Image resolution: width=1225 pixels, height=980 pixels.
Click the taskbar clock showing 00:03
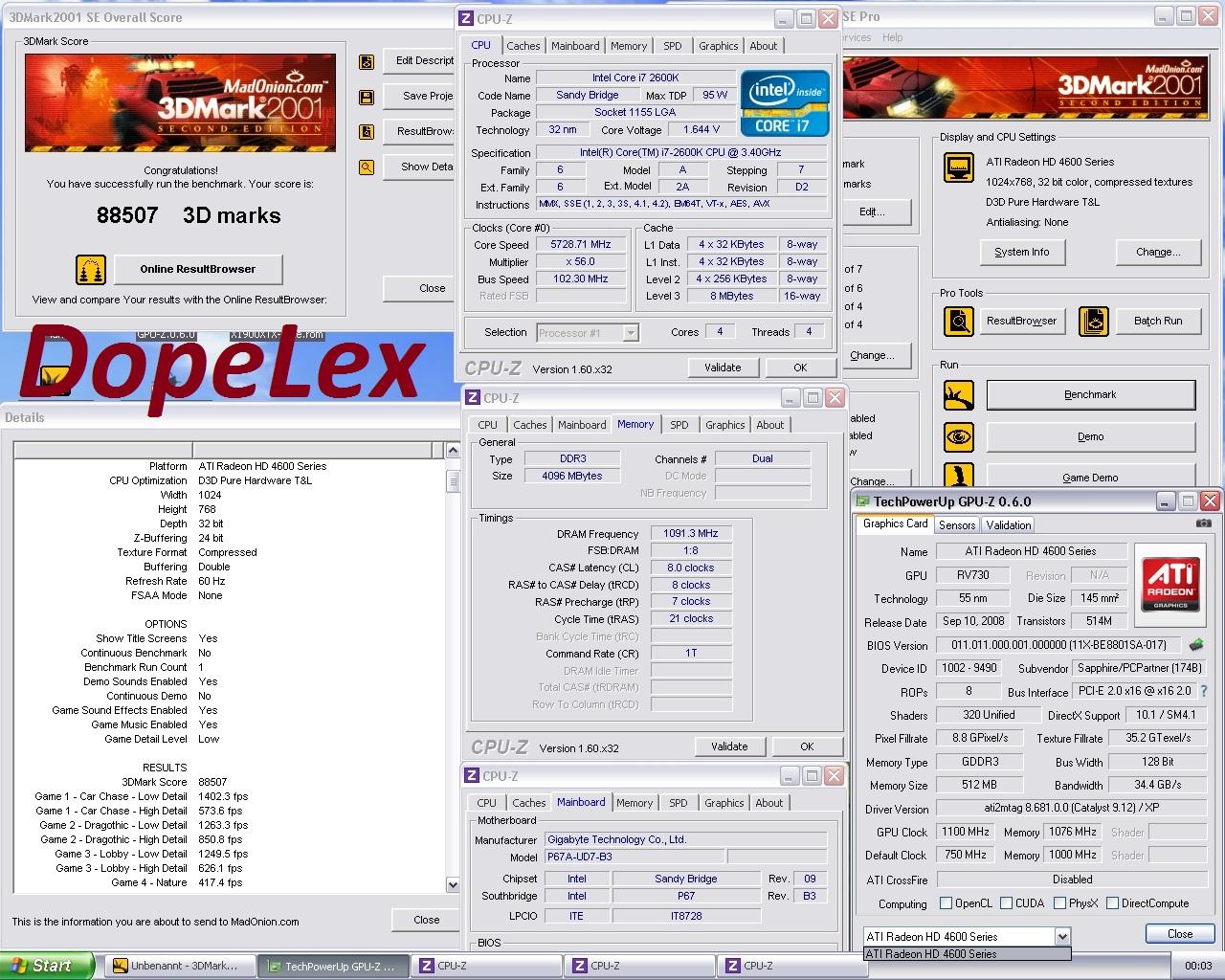[x=1198, y=966]
